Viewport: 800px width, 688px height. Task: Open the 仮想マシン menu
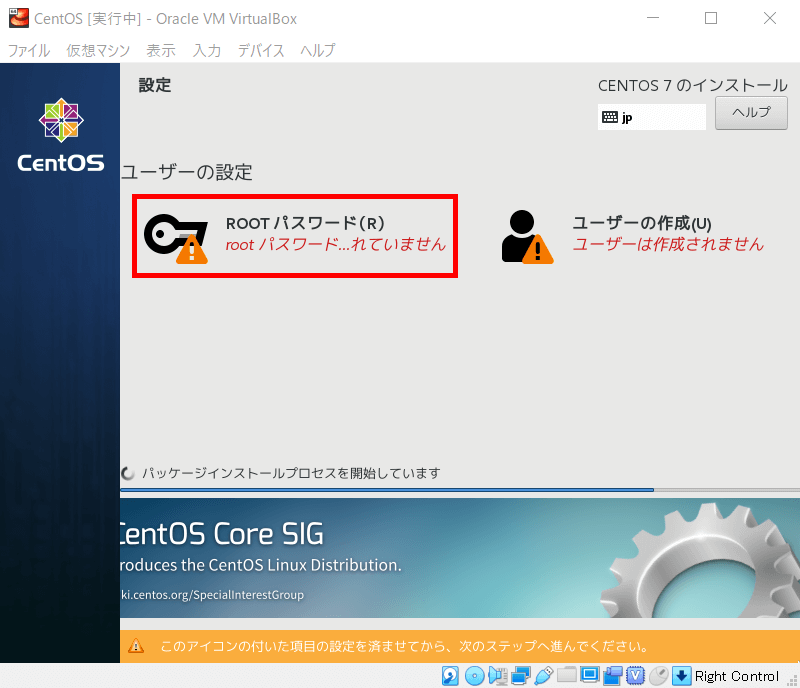click(x=98, y=51)
